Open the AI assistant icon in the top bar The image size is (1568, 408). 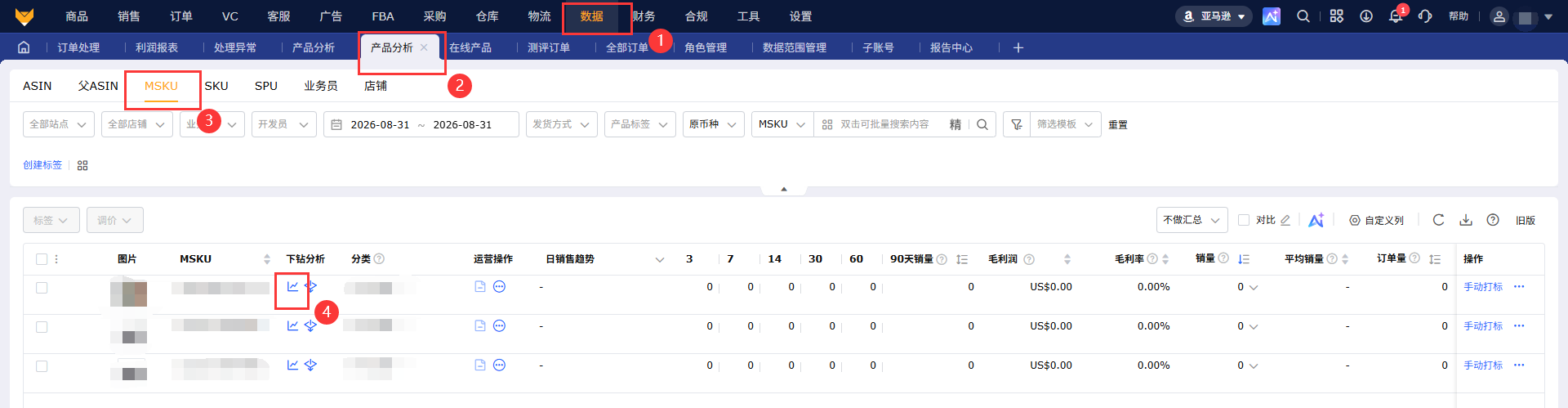[1272, 16]
